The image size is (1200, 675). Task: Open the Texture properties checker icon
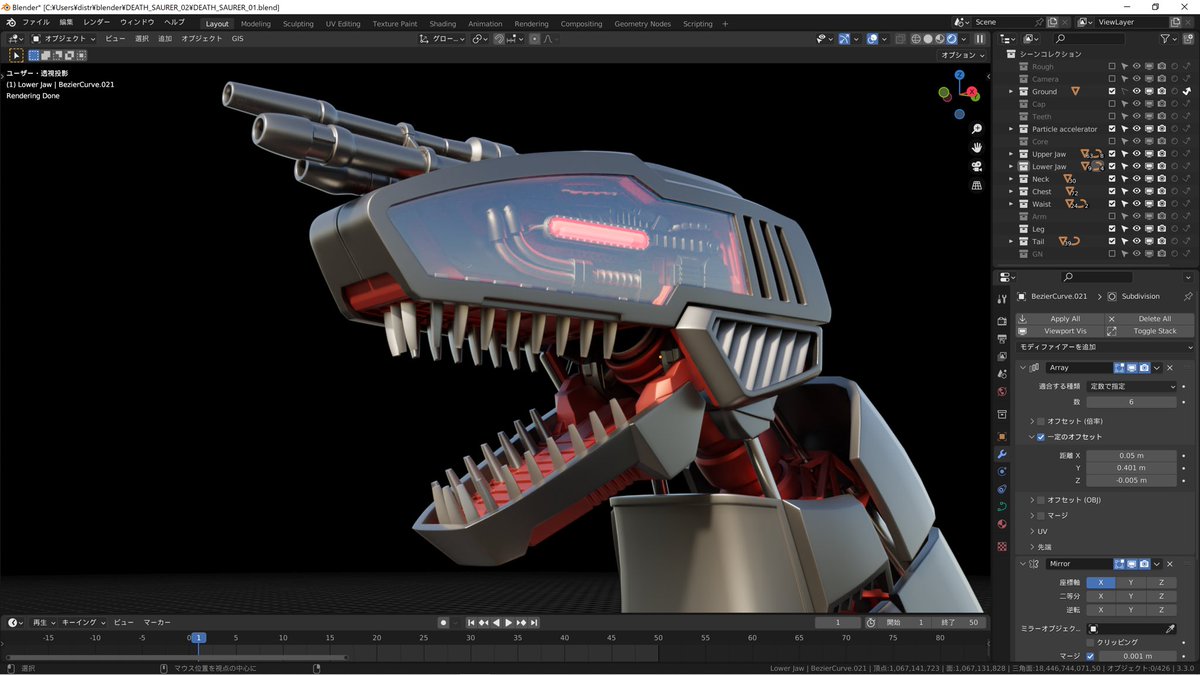point(1002,546)
